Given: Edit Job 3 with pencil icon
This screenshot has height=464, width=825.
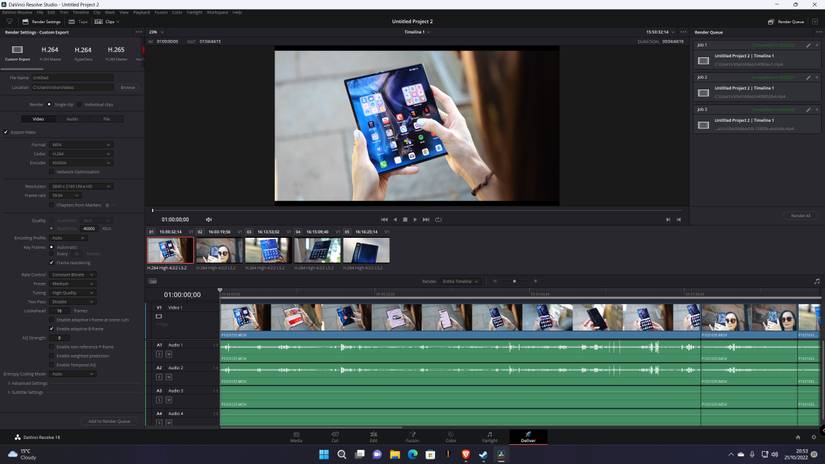Looking at the screenshot, I should point(808,109).
